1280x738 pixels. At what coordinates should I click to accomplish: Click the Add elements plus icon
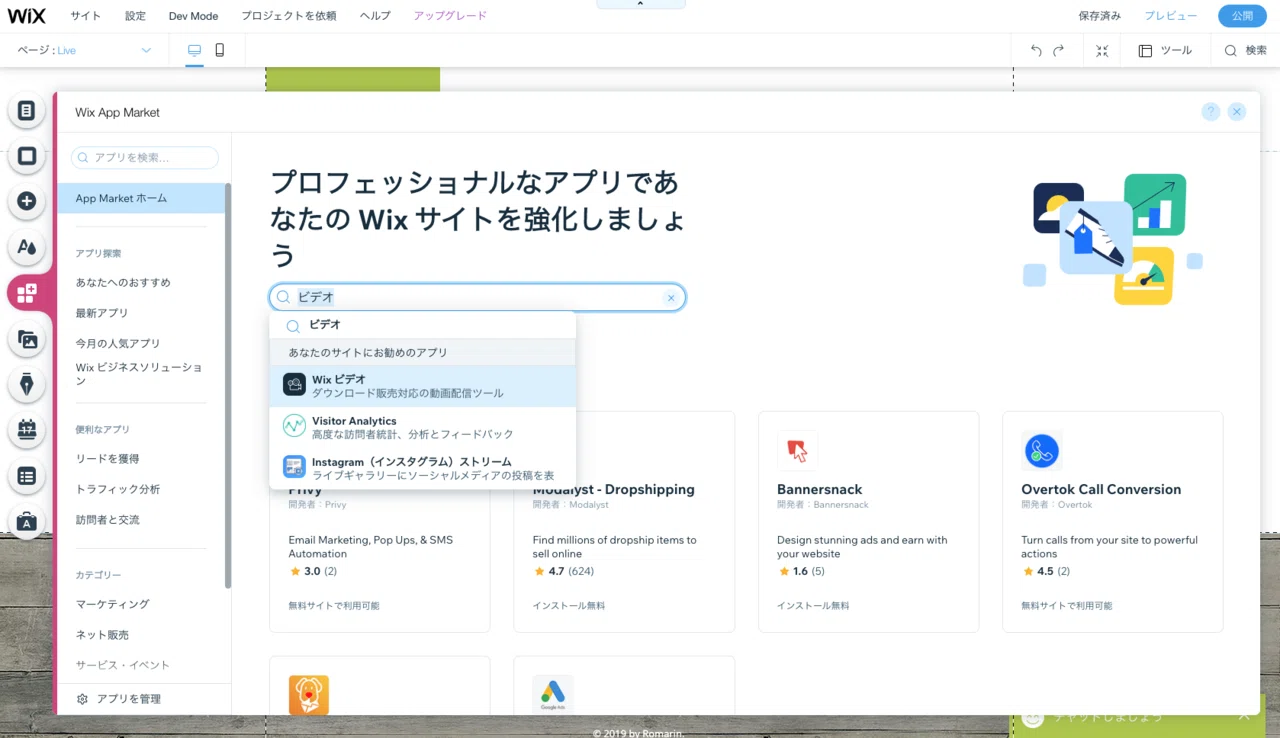27,201
